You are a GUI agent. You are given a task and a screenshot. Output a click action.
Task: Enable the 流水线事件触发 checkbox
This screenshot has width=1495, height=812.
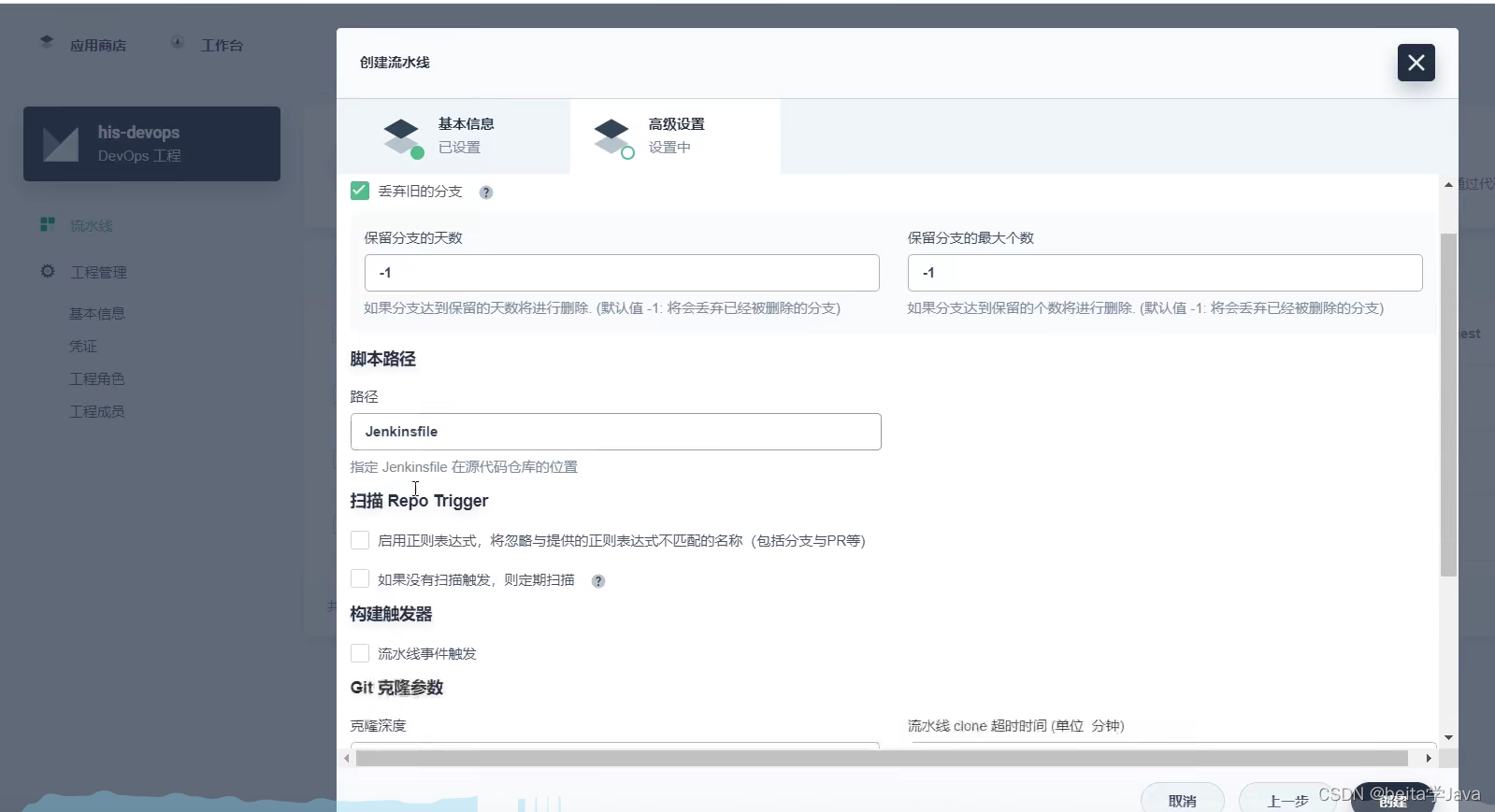point(360,652)
